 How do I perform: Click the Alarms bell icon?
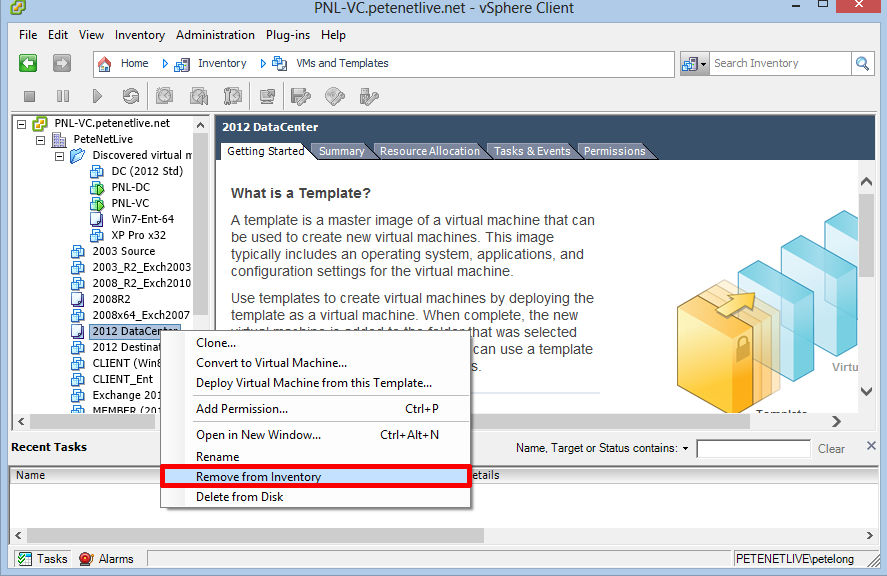point(86,559)
